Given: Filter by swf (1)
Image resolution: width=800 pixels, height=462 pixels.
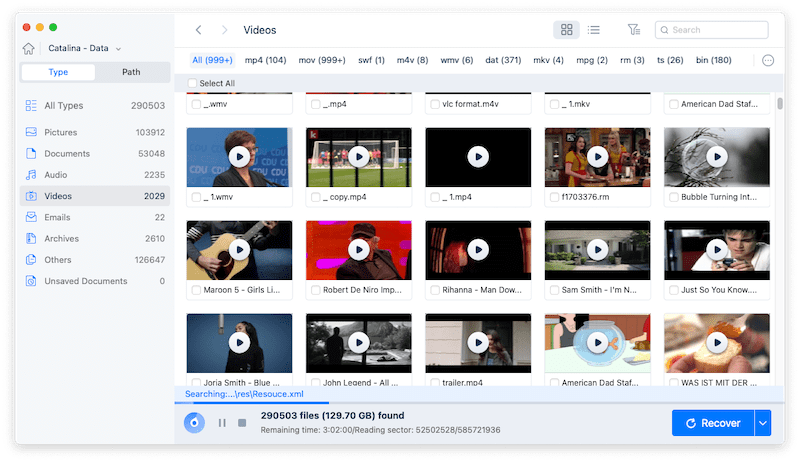Looking at the screenshot, I should click(371, 60).
